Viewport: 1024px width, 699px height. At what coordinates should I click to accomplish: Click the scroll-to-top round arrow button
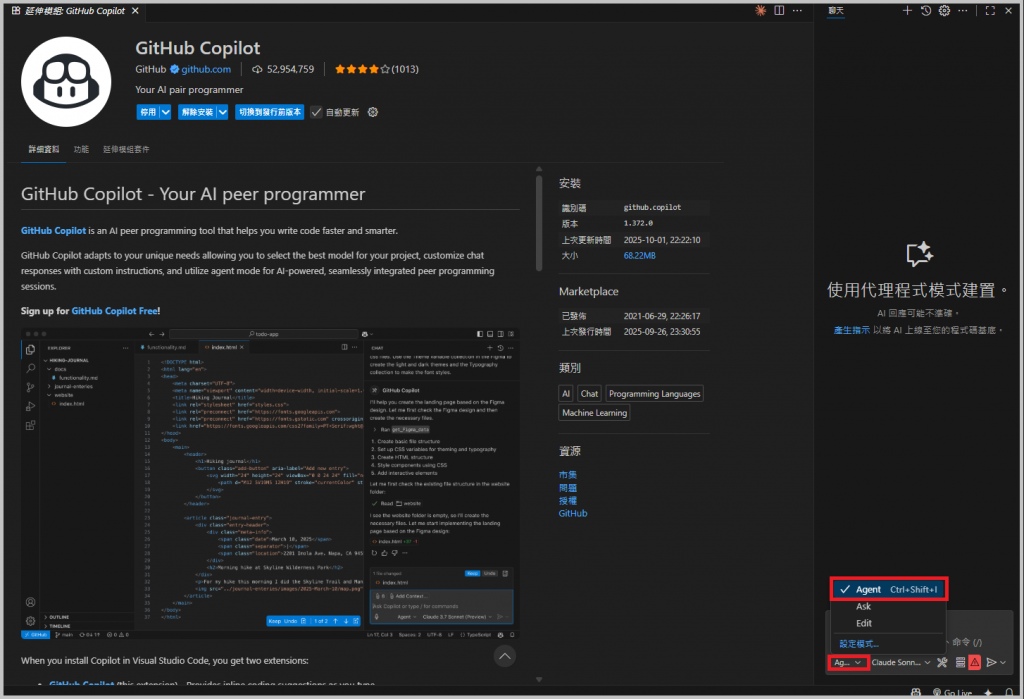click(505, 656)
